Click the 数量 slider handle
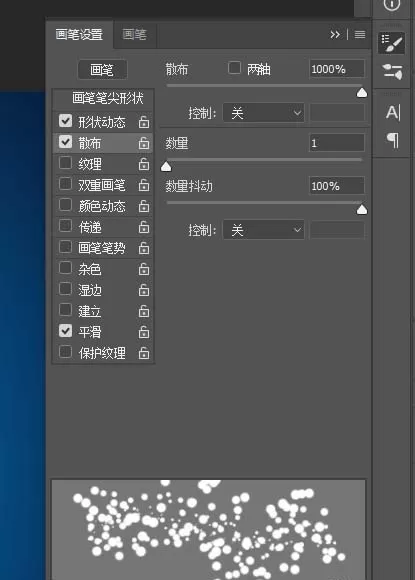 point(166,167)
